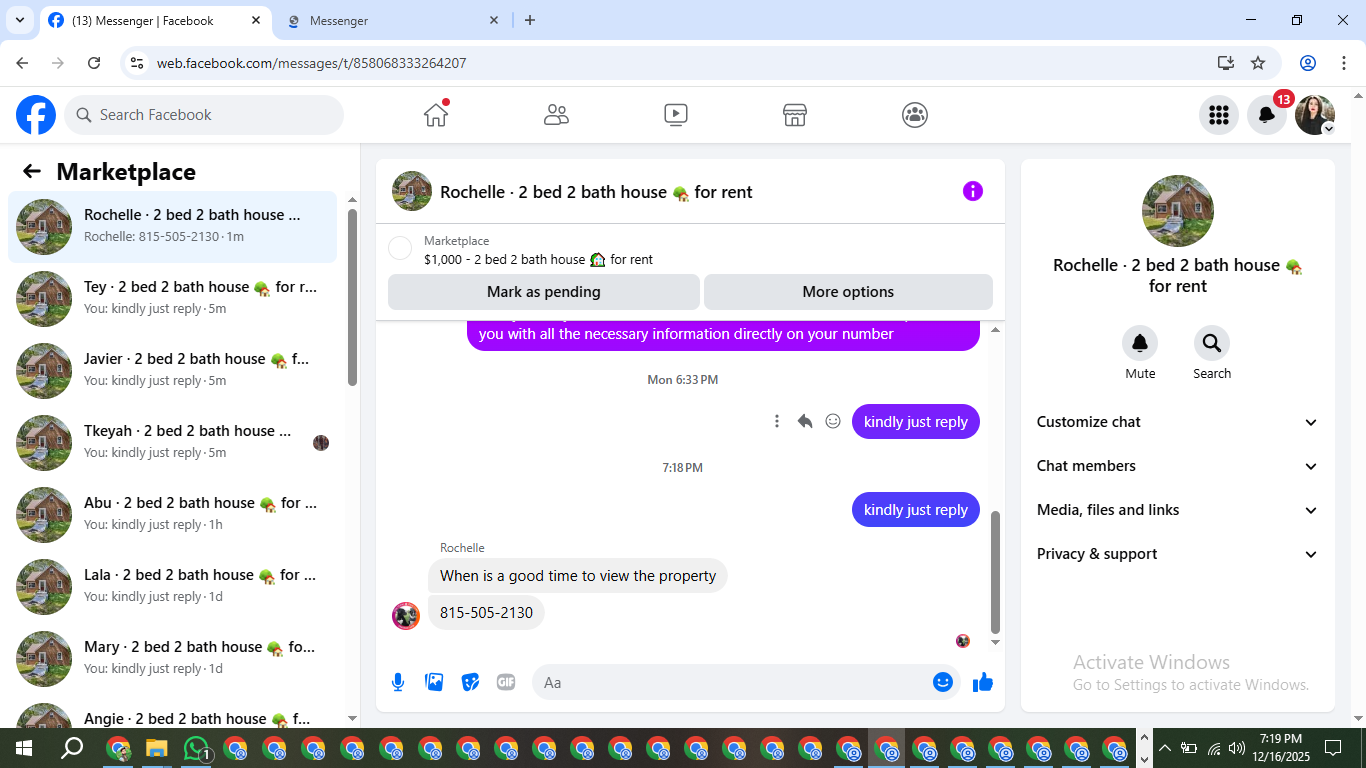Open the Friends icon in top navigation
Image resolution: width=1366 pixels, height=768 pixels.
556,115
